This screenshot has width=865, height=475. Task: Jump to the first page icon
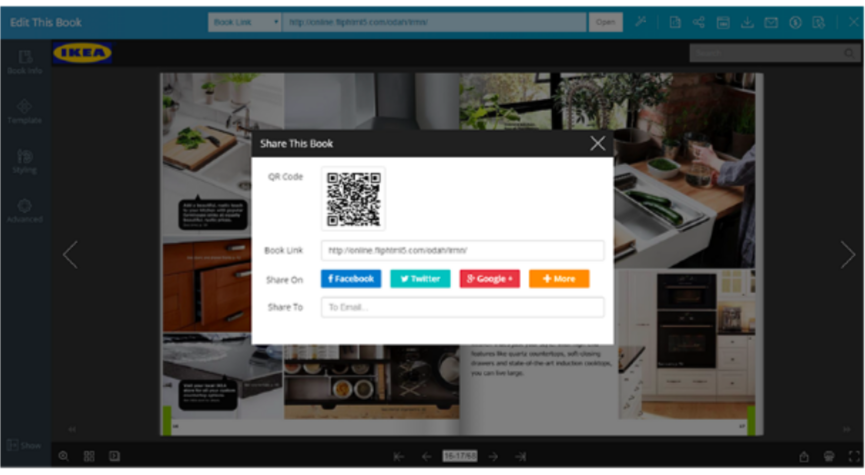[x=399, y=456]
